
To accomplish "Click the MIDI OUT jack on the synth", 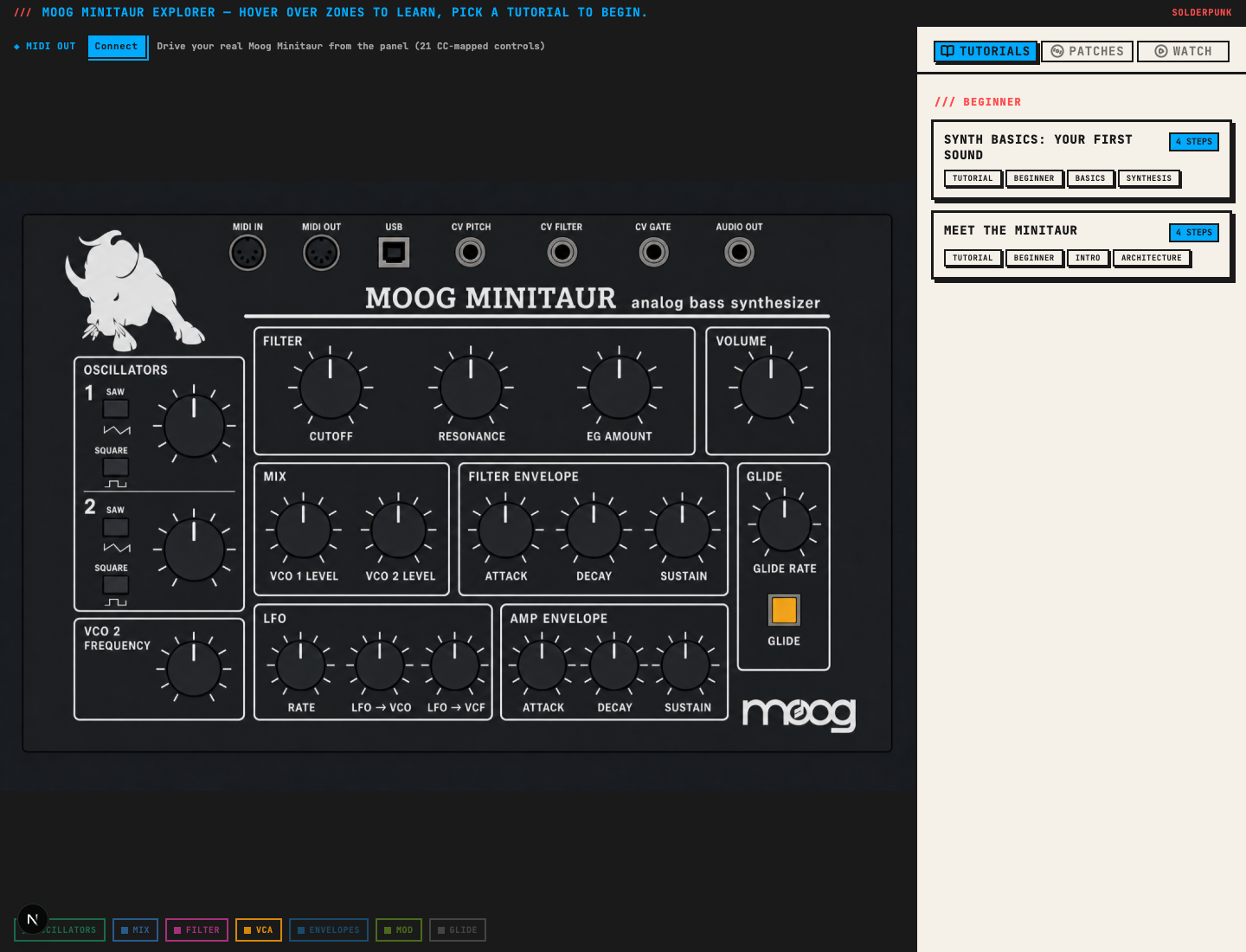I will [321, 253].
